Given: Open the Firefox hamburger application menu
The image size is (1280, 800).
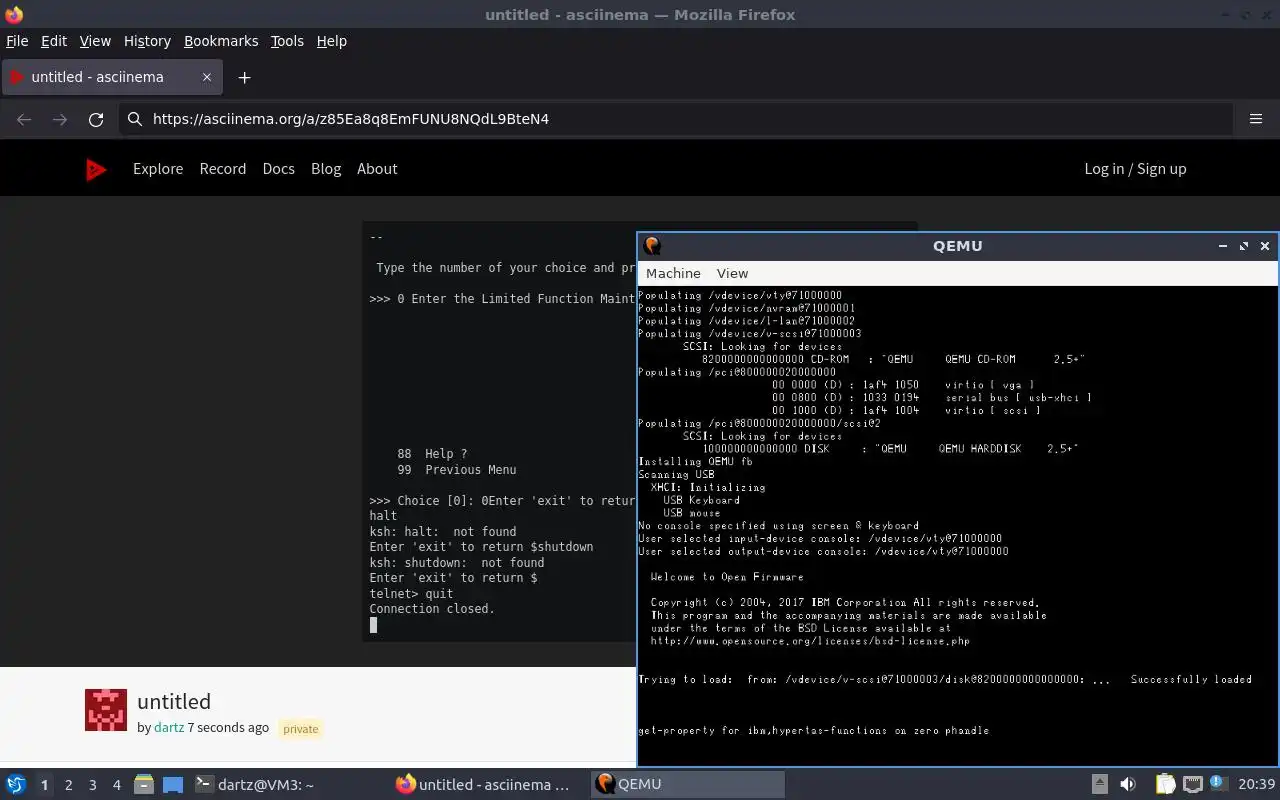Looking at the screenshot, I should (x=1256, y=119).
